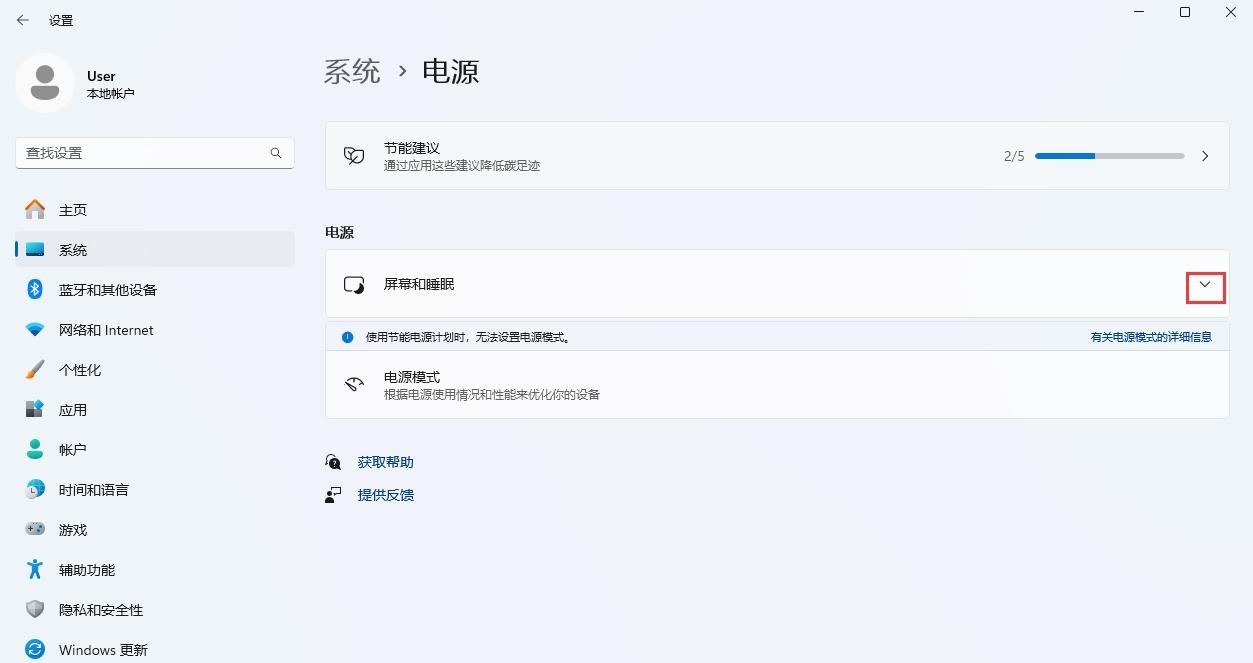Expand the 屏幕和睡眠 section

(x=1205, y=284)
